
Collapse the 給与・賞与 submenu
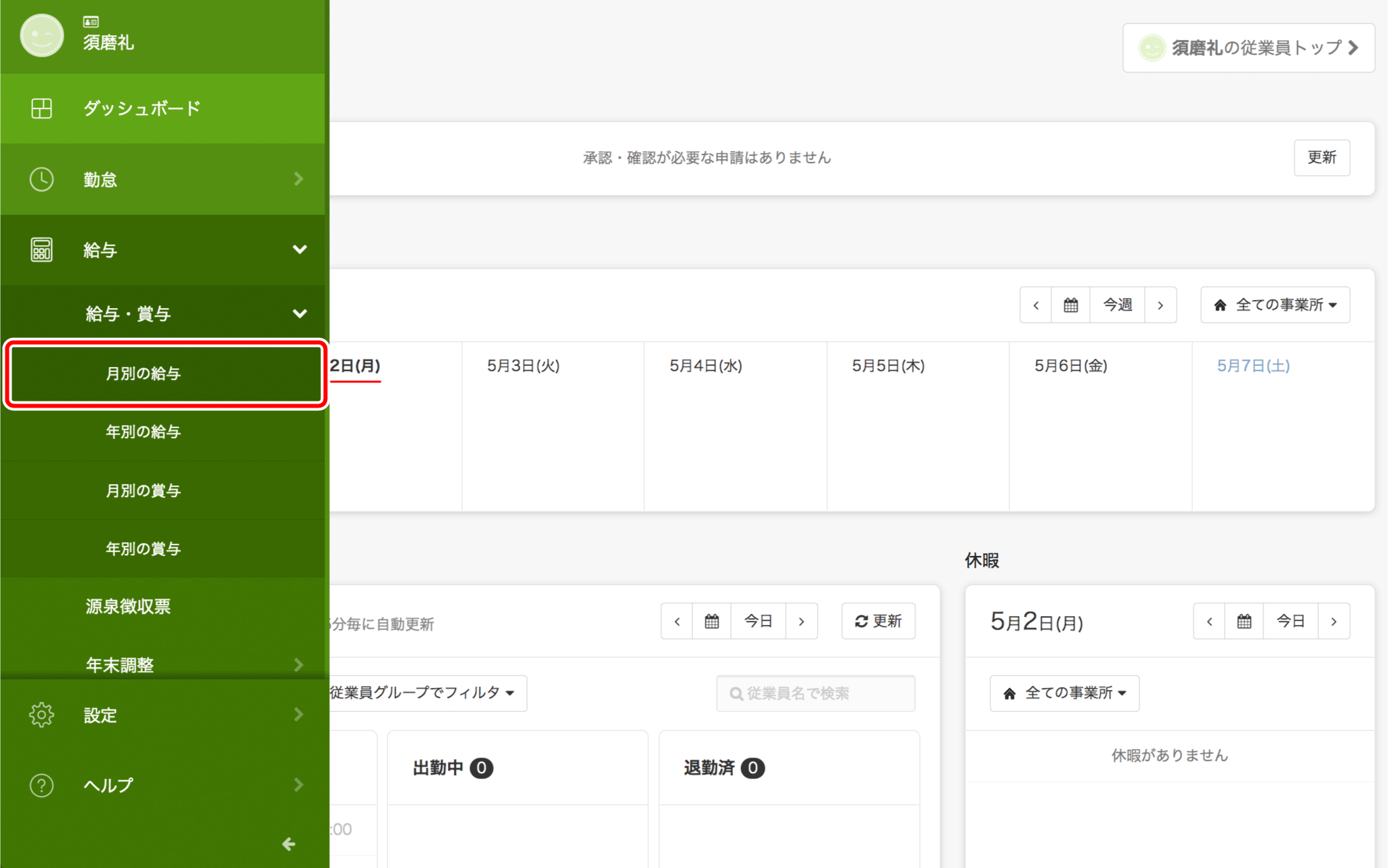(x=299, y=313)
